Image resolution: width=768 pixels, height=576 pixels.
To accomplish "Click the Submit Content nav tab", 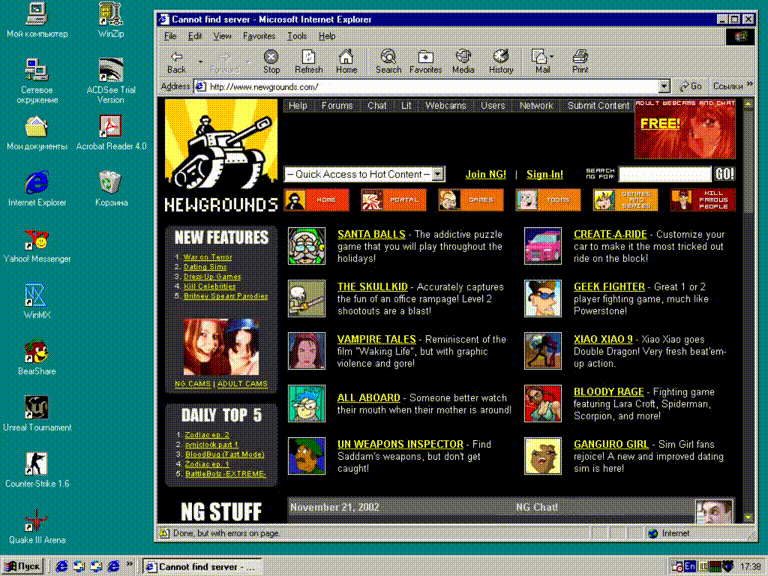I will [598, 105].
